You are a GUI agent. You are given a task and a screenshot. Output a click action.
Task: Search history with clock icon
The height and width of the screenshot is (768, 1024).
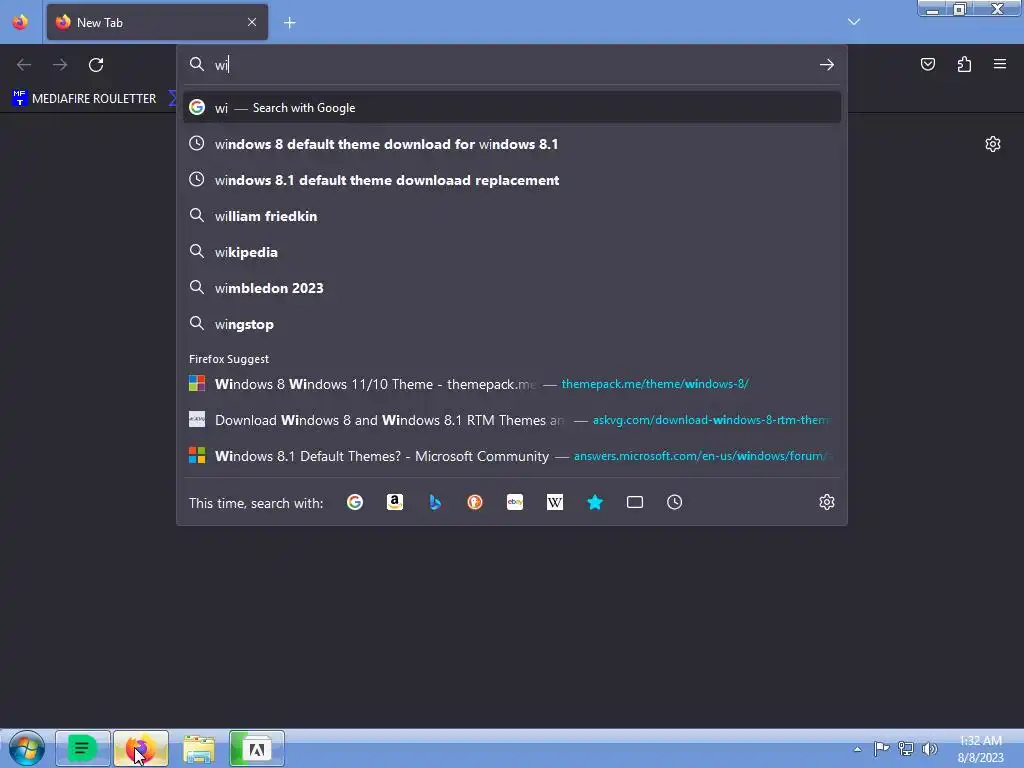(675, 502)
